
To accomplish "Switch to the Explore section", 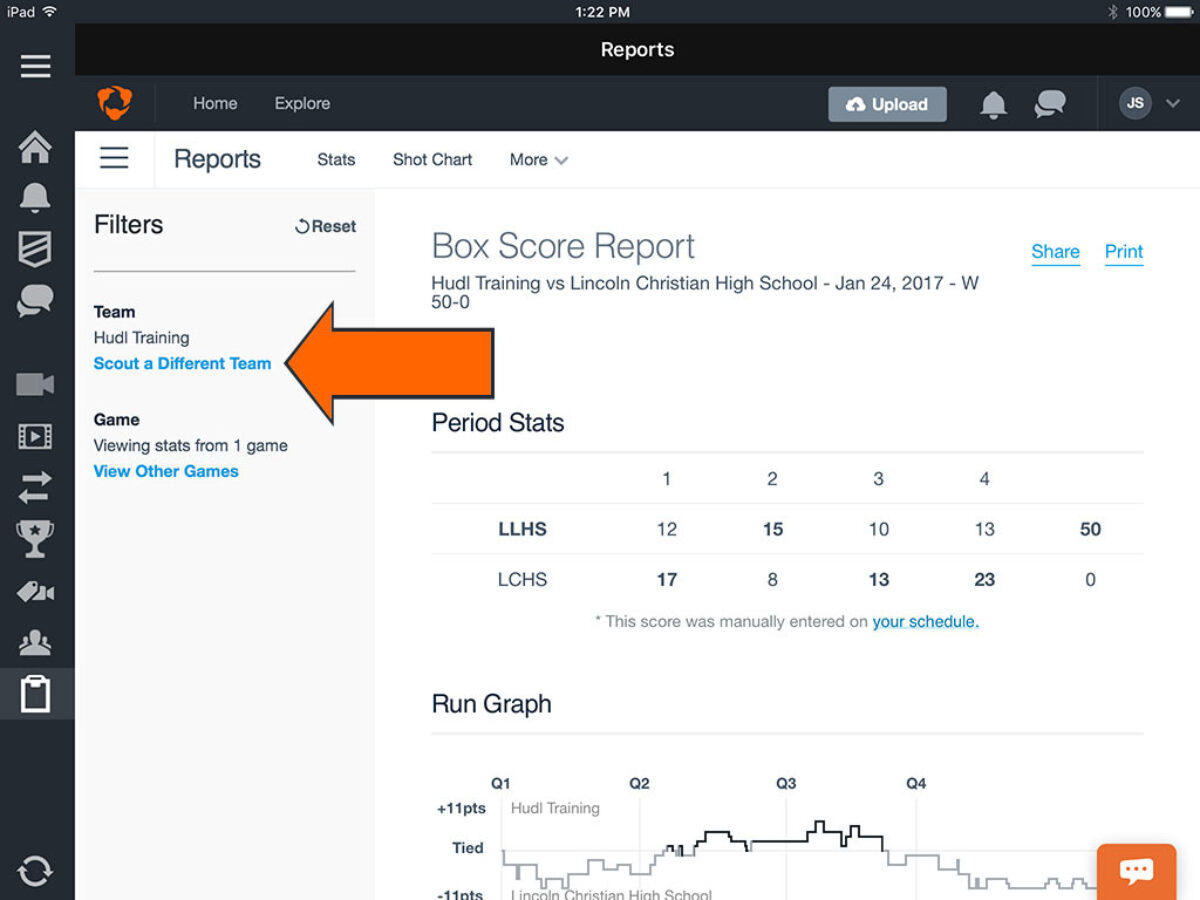I will click(302, 103).
